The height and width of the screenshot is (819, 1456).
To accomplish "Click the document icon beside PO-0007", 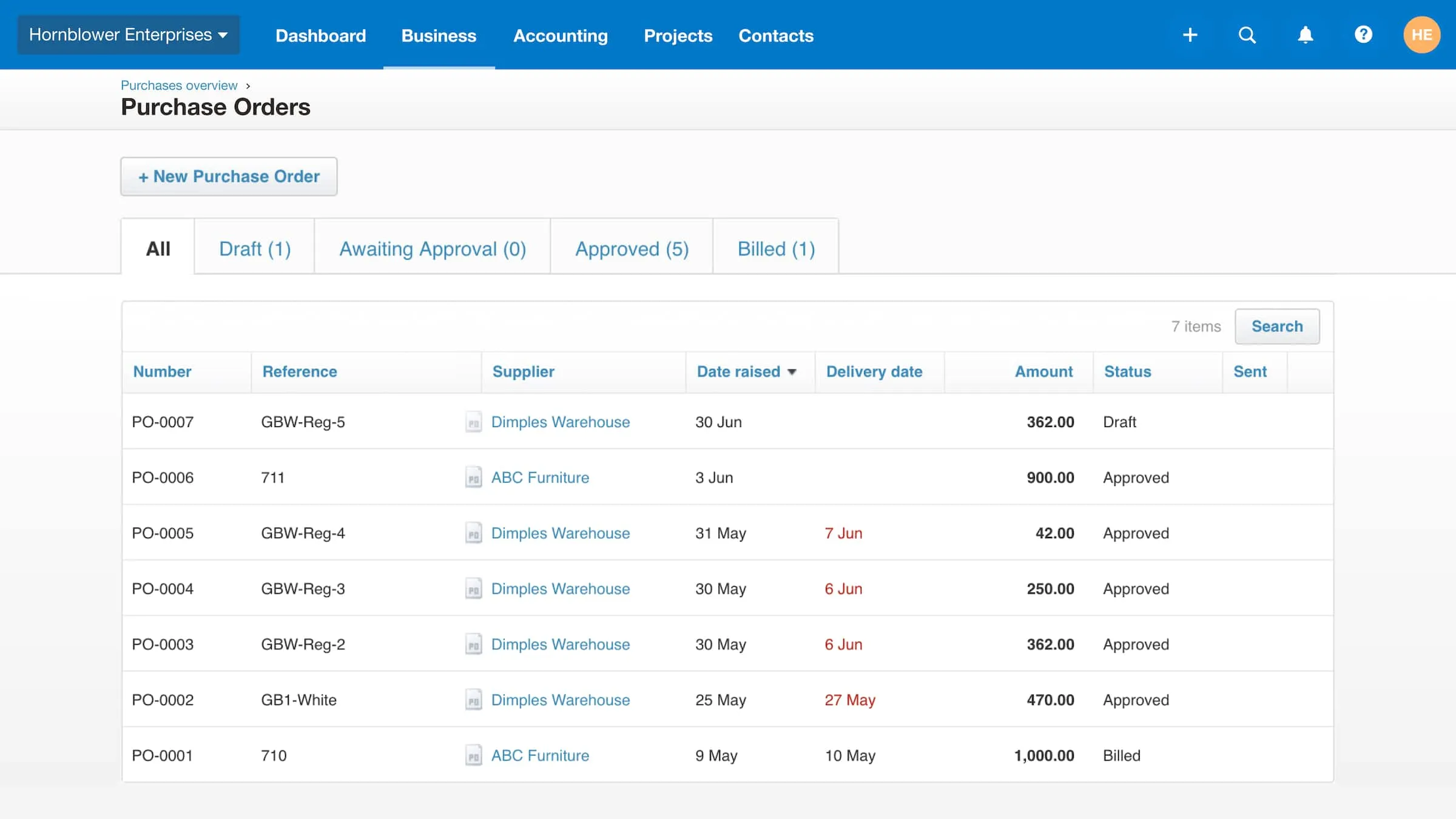I will coord(474,422).
